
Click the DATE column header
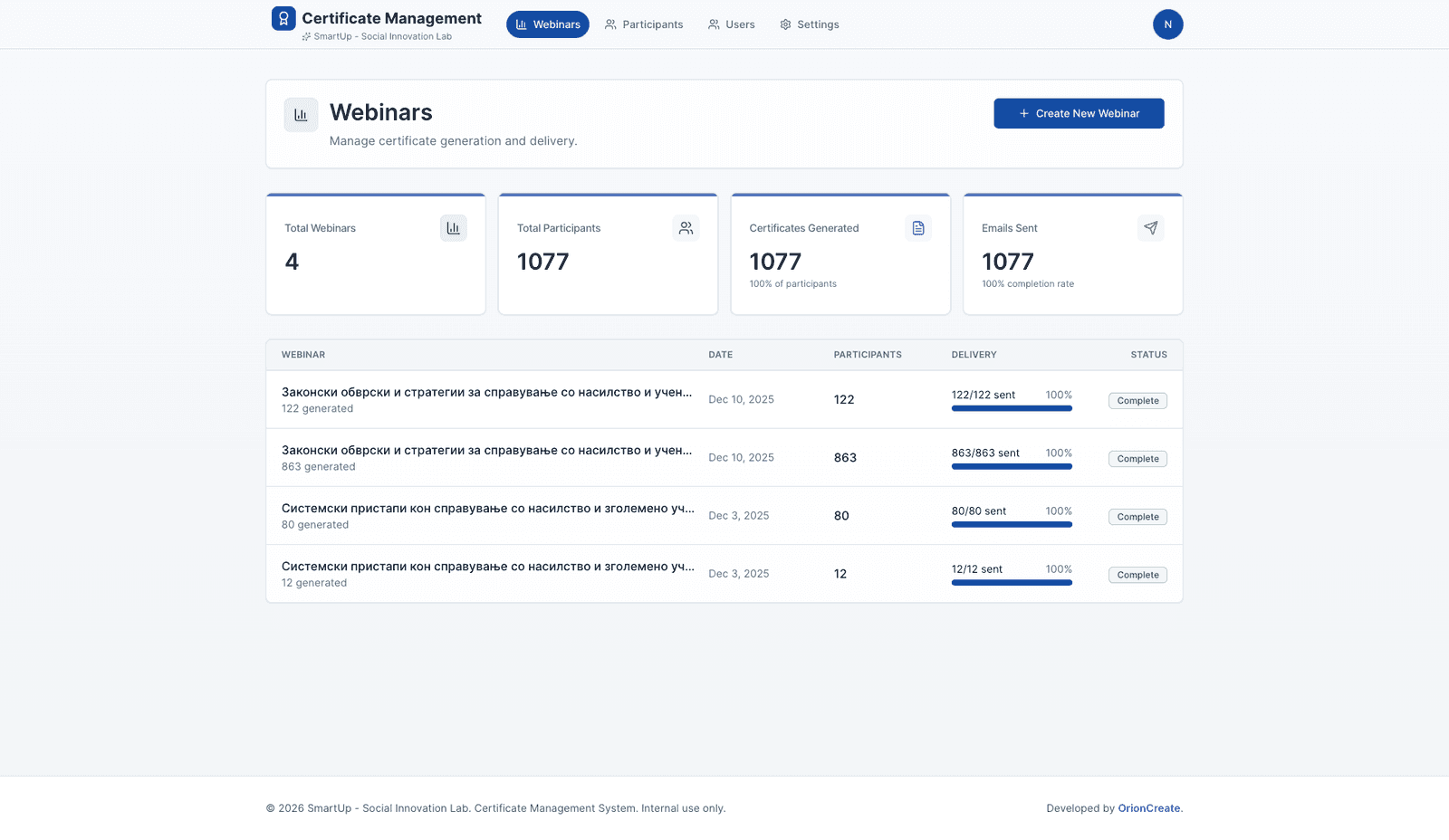coord(721,355)
